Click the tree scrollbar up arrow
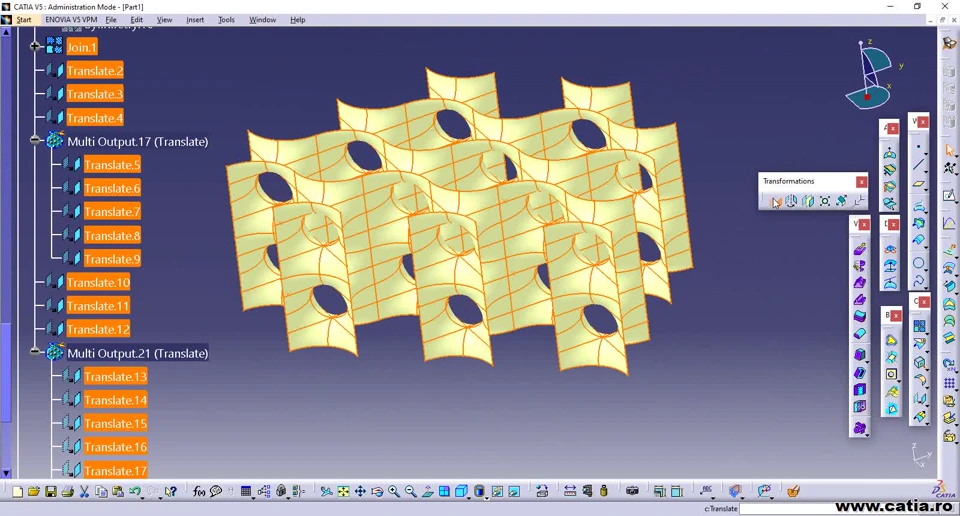 coord(6,32)
